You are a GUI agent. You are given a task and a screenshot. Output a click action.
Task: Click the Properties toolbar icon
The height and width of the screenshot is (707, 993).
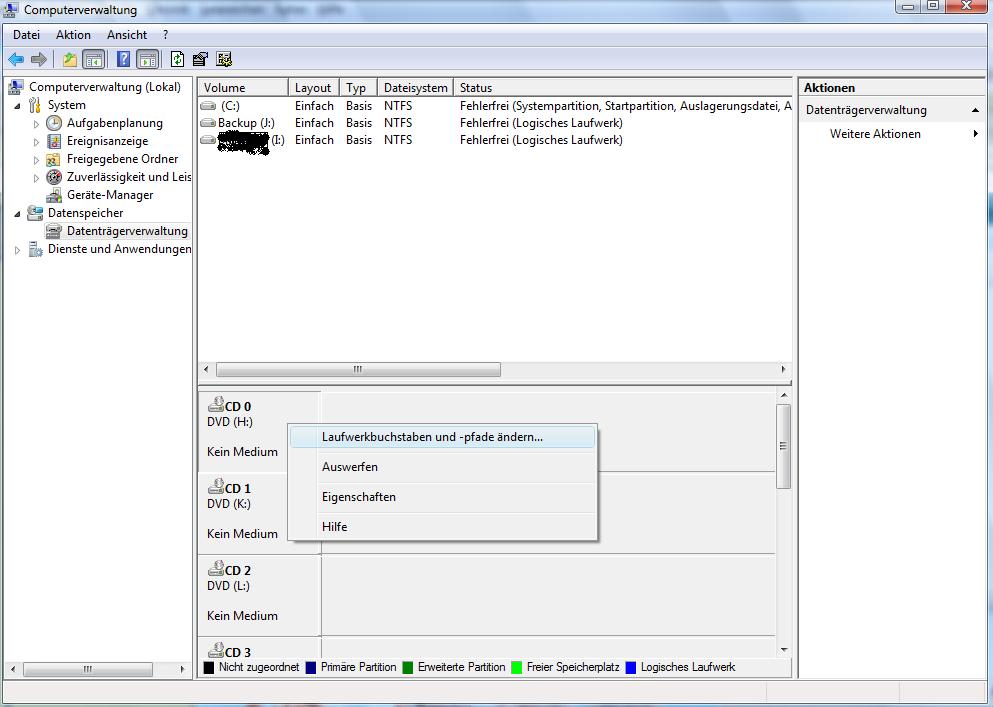tap(201, 60)
